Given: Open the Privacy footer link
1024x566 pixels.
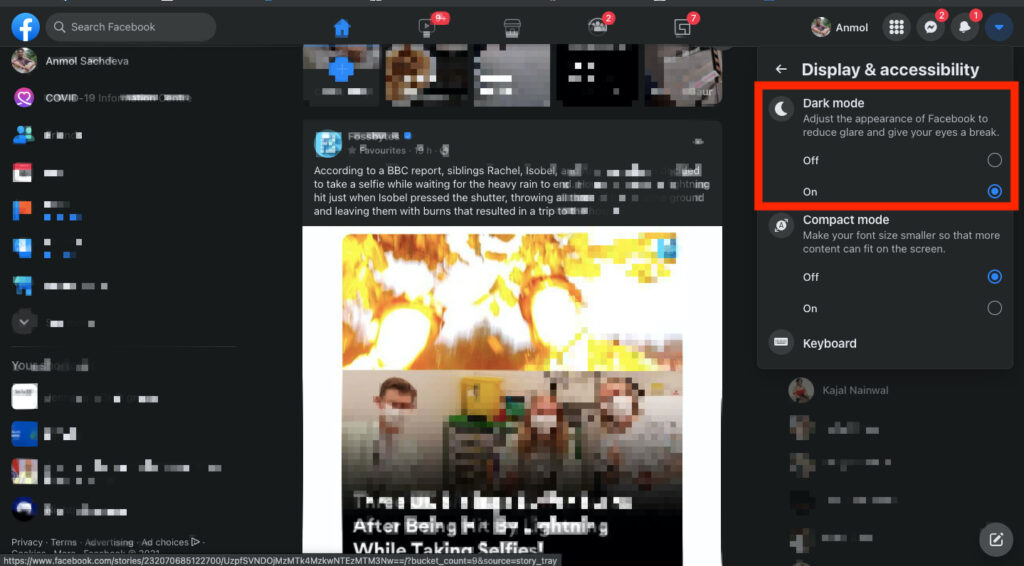Looking at the screenshot, I should 27,542.
